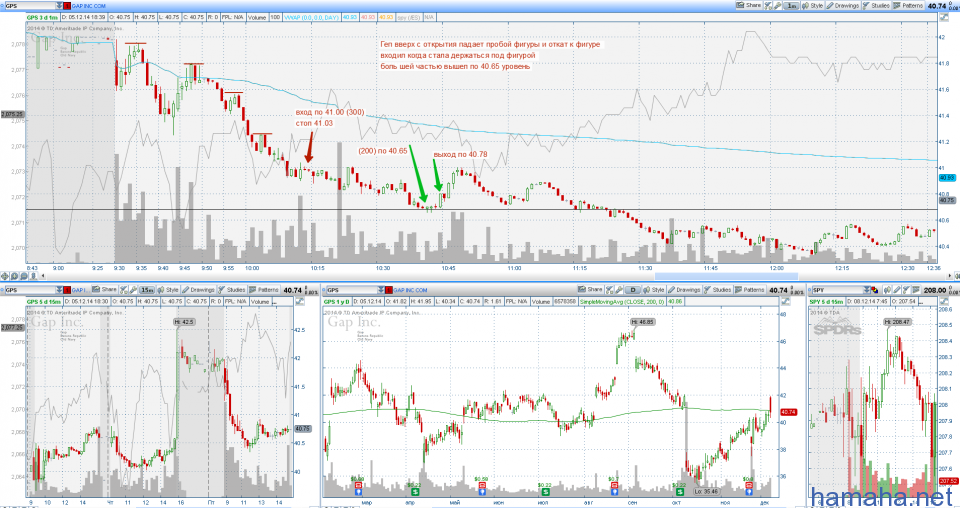Viewport: 960px width, 508px height.
Task: Open symbol dropdown arrow in 15m chart
Action: 59,290
